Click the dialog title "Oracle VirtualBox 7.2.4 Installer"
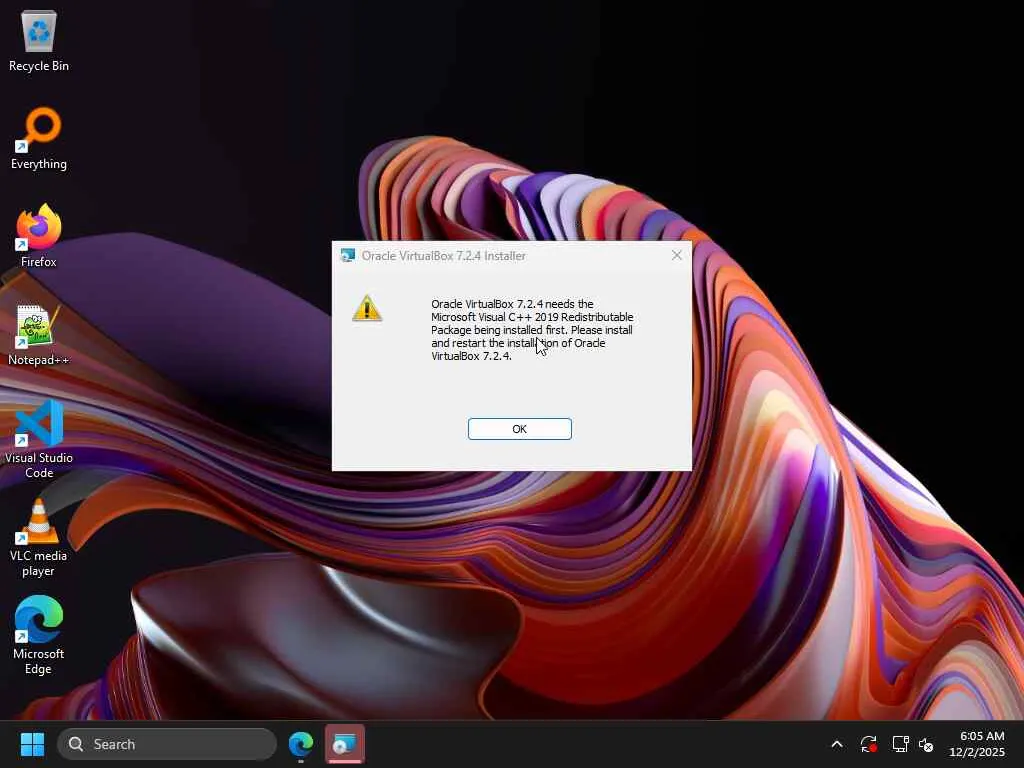This screenshot has width=1024, height=768. (443, 256)
